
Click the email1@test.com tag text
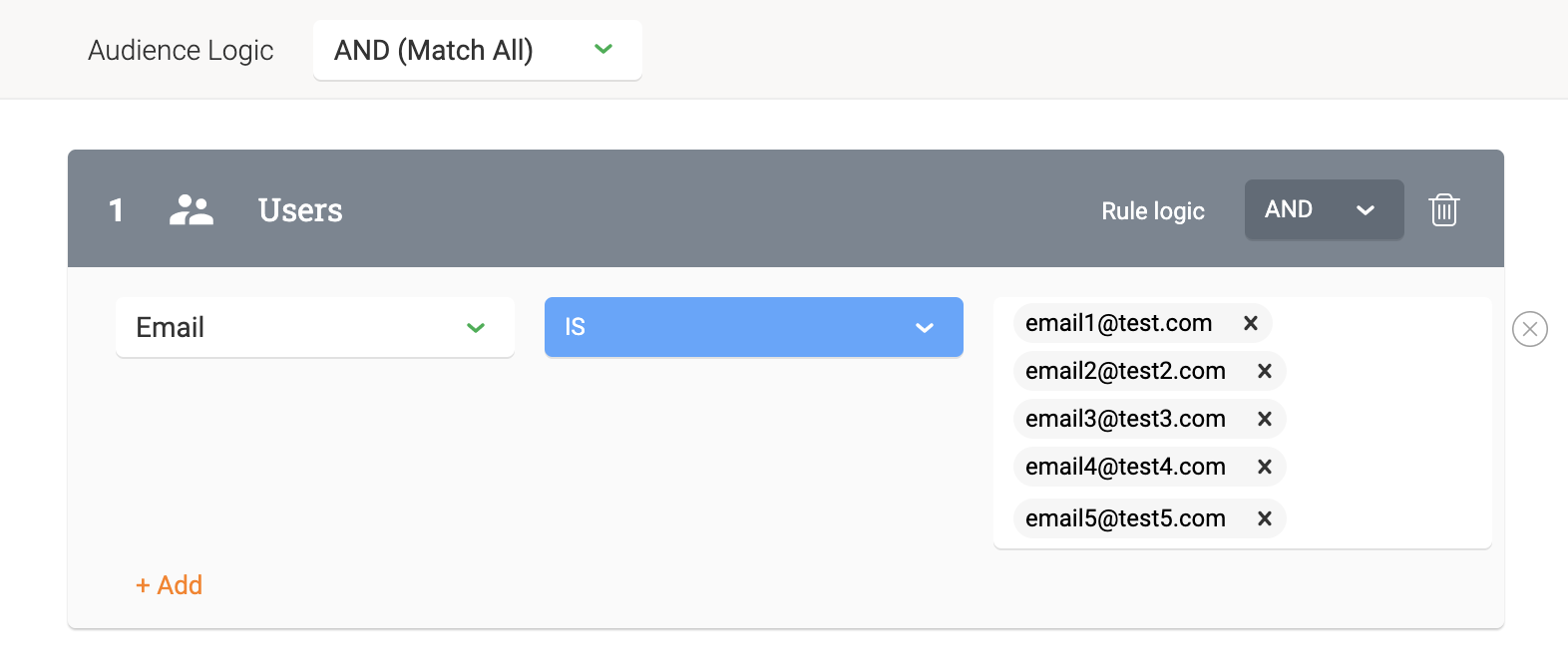click(x=1119, y=323)
